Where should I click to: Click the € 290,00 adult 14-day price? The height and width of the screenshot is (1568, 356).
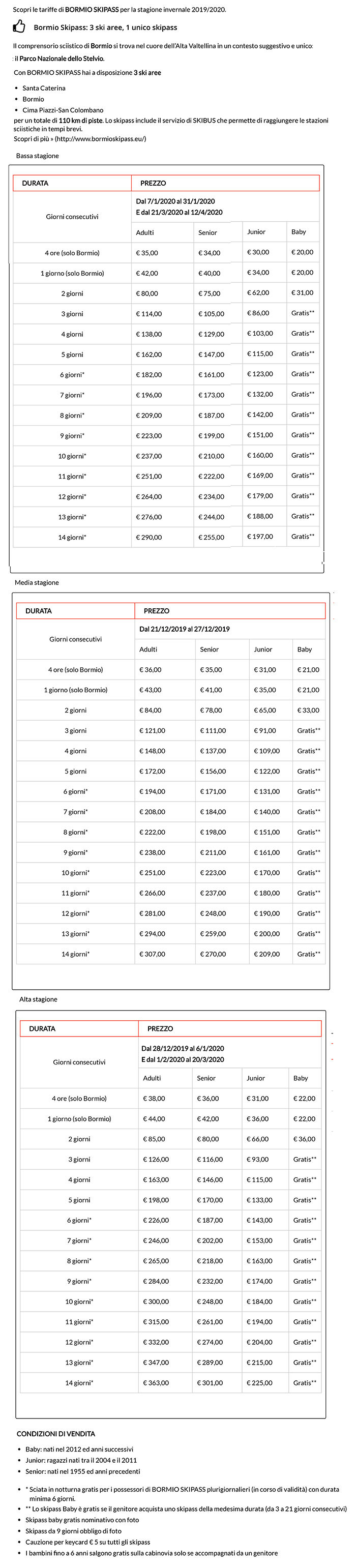[x=149, y=538]
